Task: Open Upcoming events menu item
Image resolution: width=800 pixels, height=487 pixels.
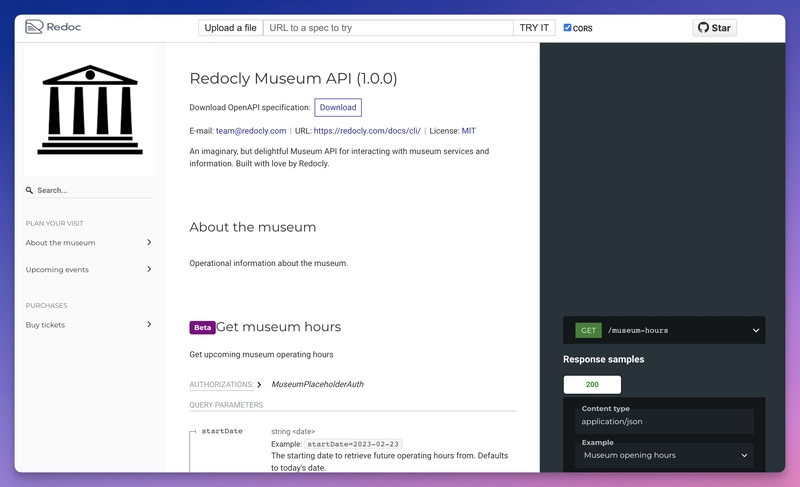Action: 57,270
